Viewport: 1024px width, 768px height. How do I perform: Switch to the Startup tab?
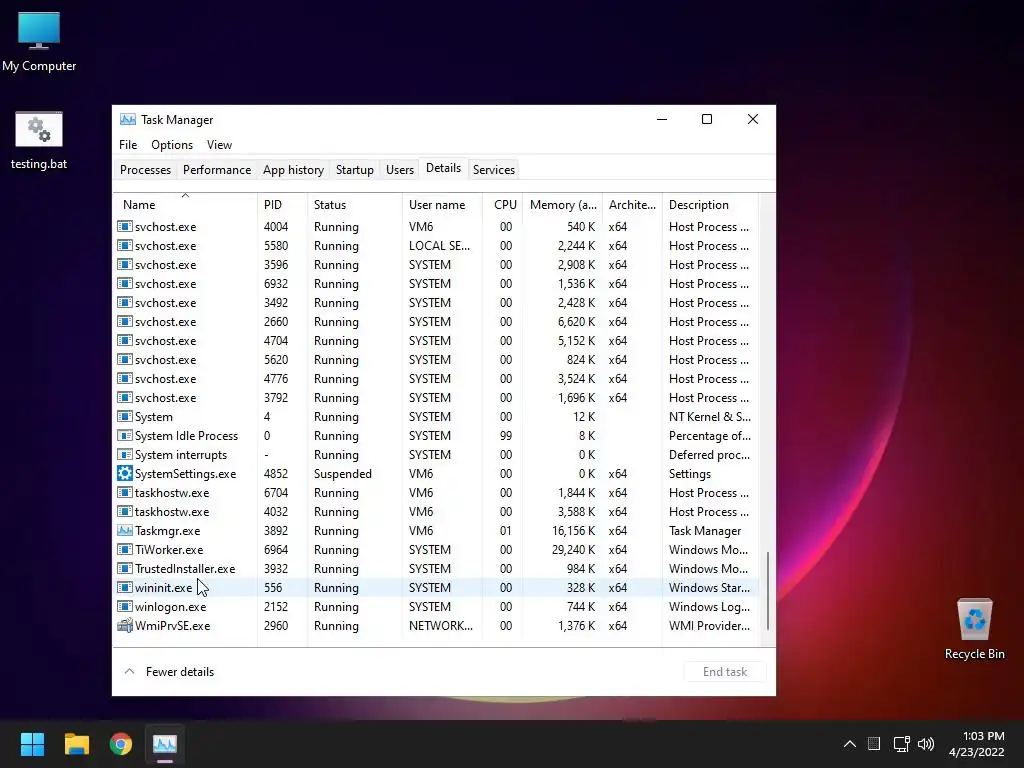(355, 170)
